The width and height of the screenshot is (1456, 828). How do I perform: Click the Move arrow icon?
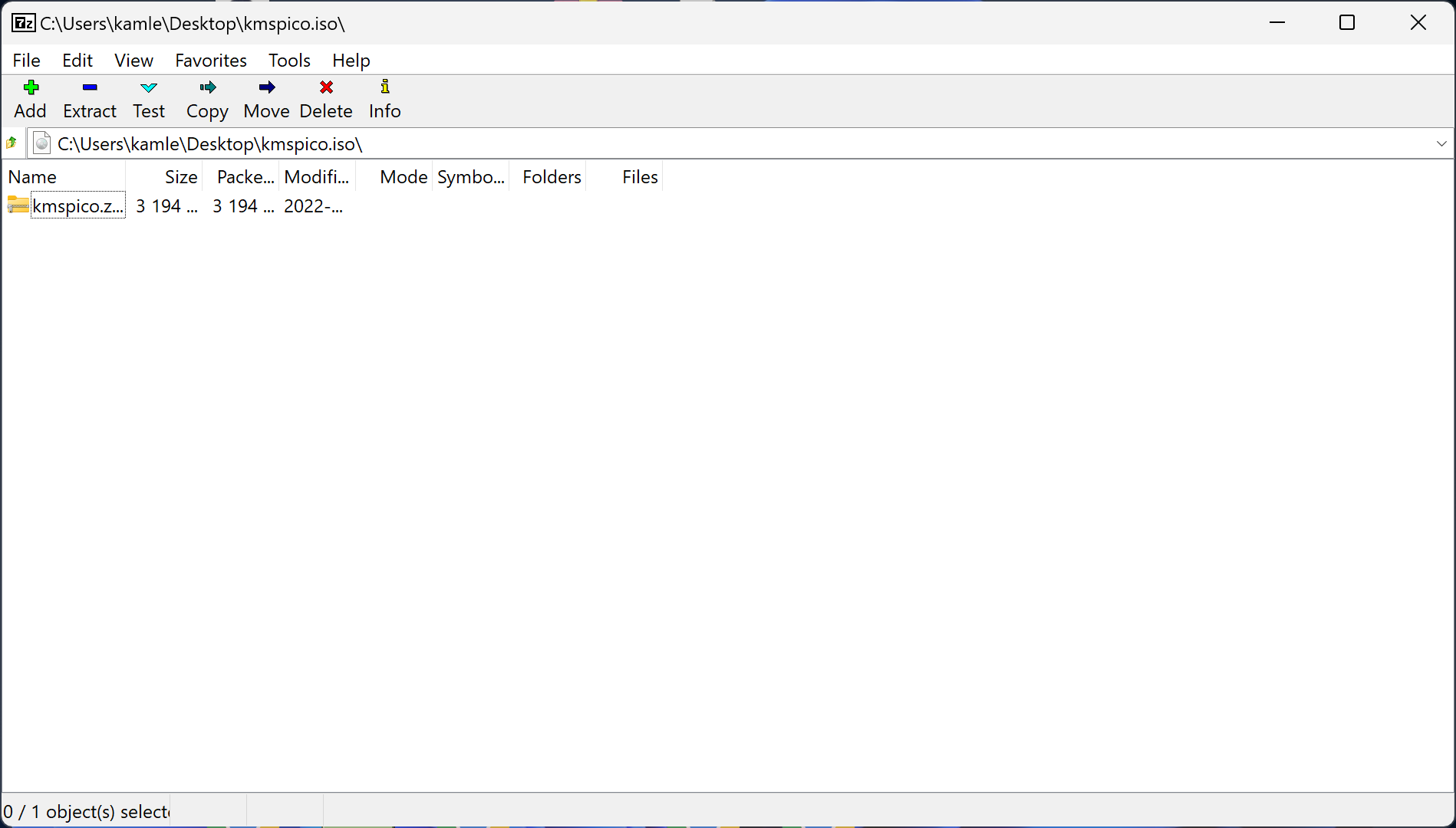(x=267, y=87)
